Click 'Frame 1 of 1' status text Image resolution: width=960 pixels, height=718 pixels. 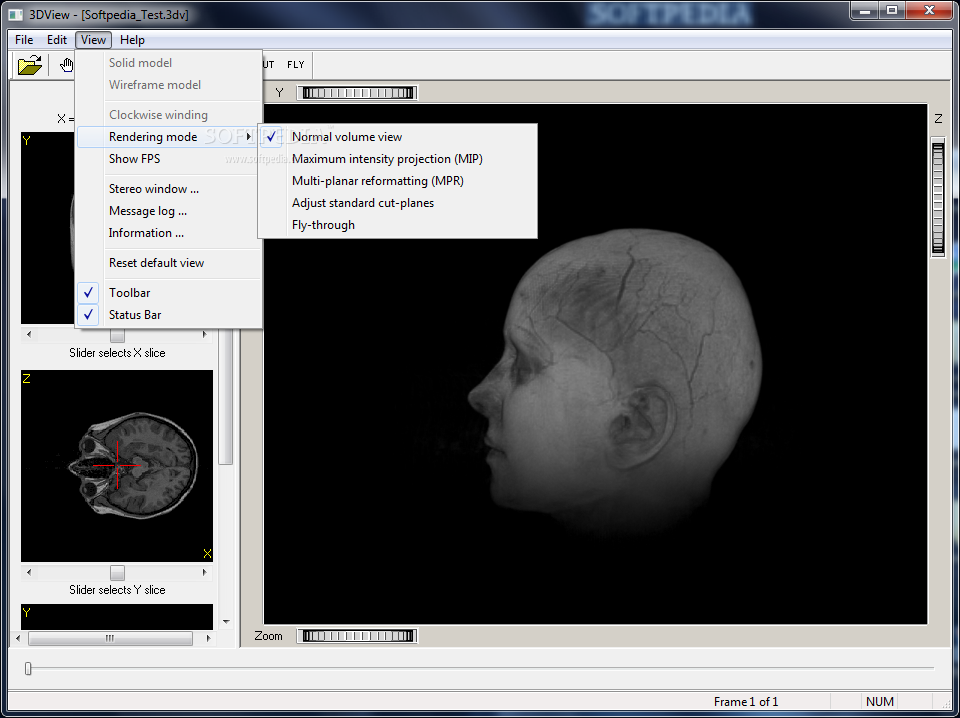point(746,701)
